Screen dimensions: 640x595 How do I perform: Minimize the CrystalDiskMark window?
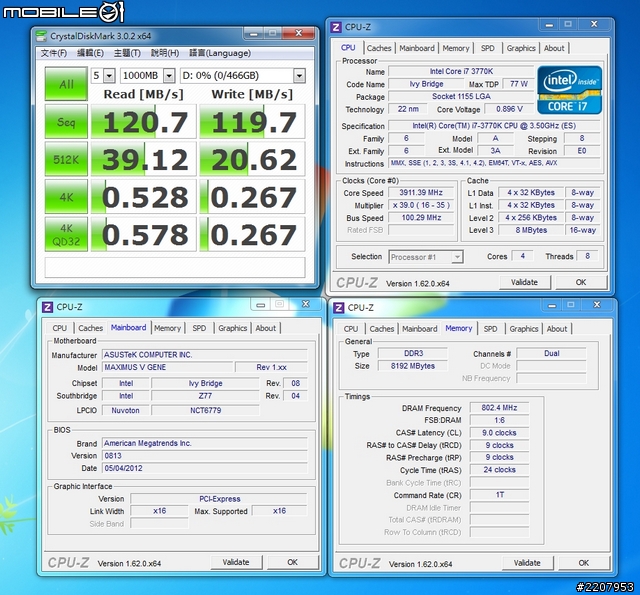click(254, 33)
